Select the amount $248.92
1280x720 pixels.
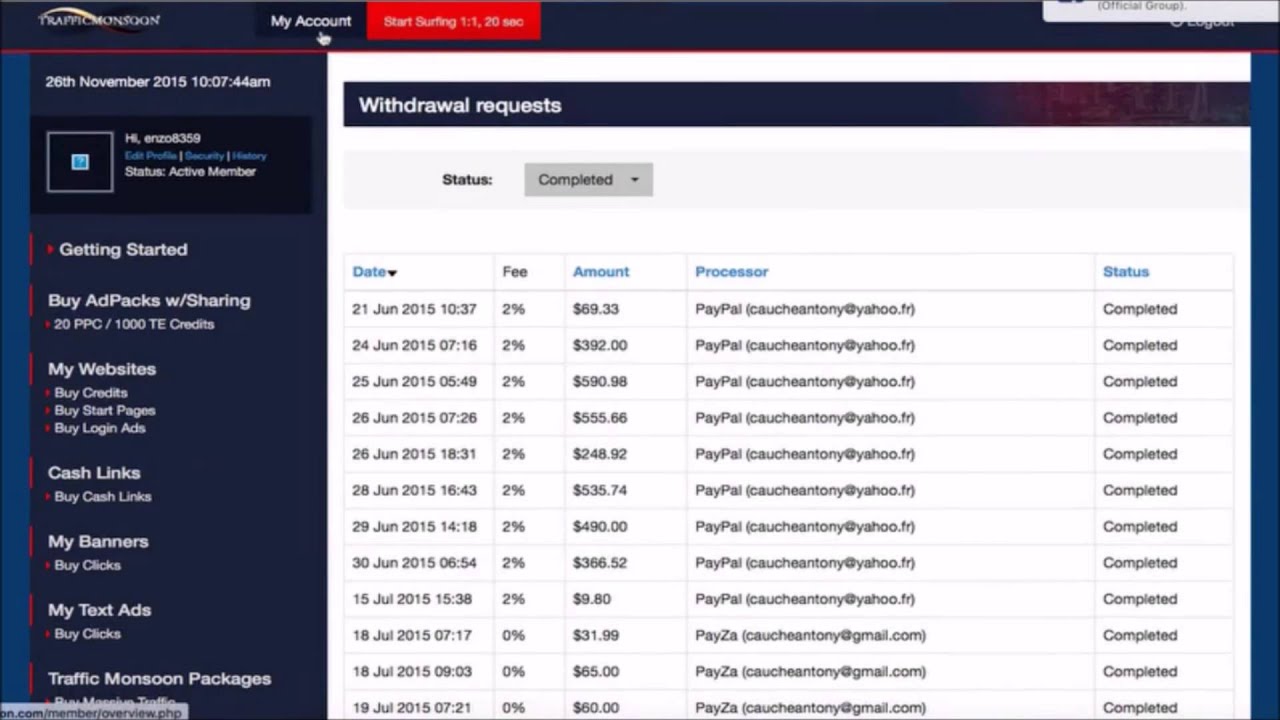tap(600, 454)
